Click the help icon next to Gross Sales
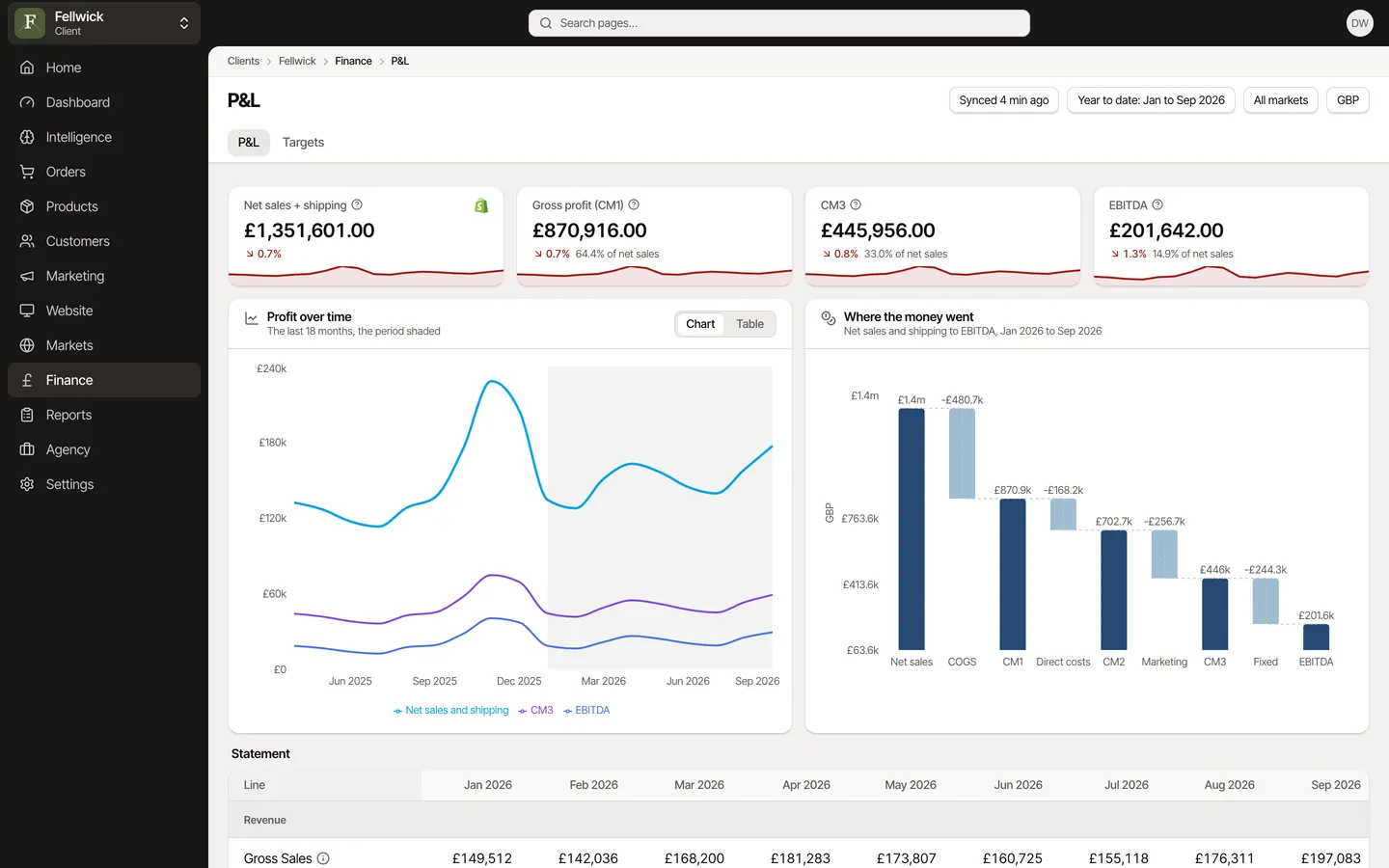 [323, 858]
